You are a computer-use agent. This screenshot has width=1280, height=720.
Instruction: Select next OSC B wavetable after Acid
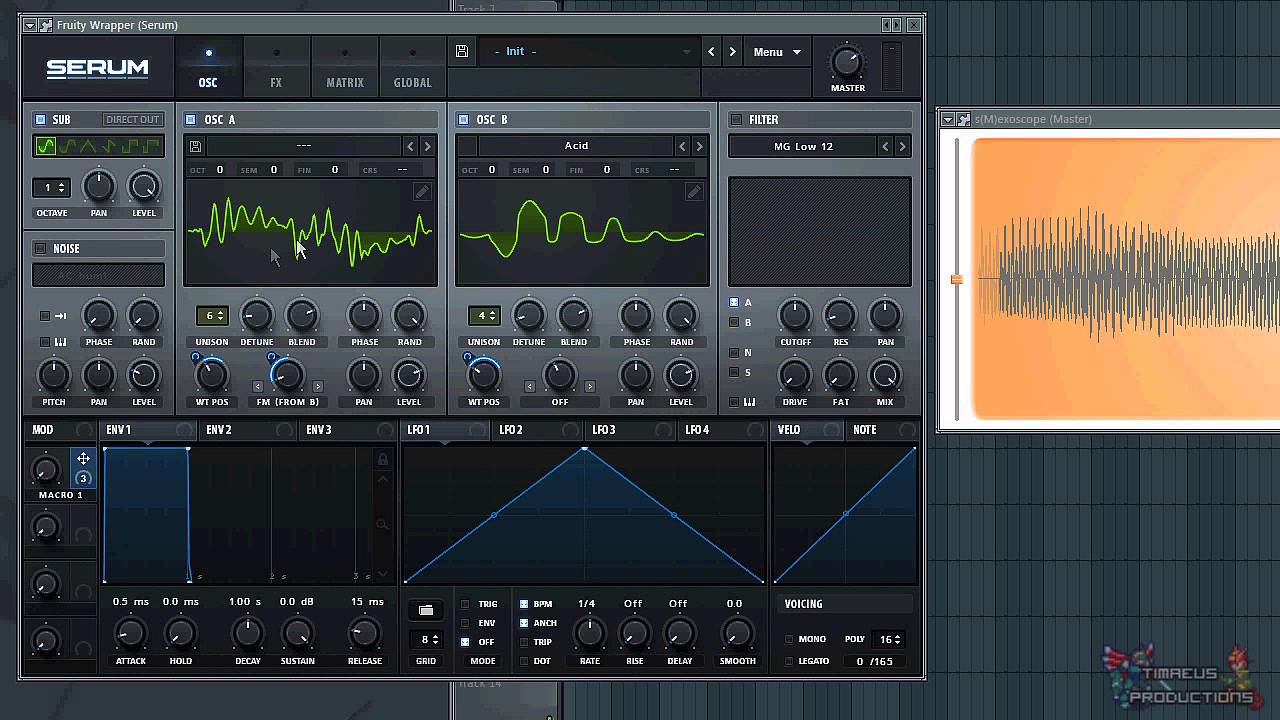pyautogui.click(x=699, y=146)
